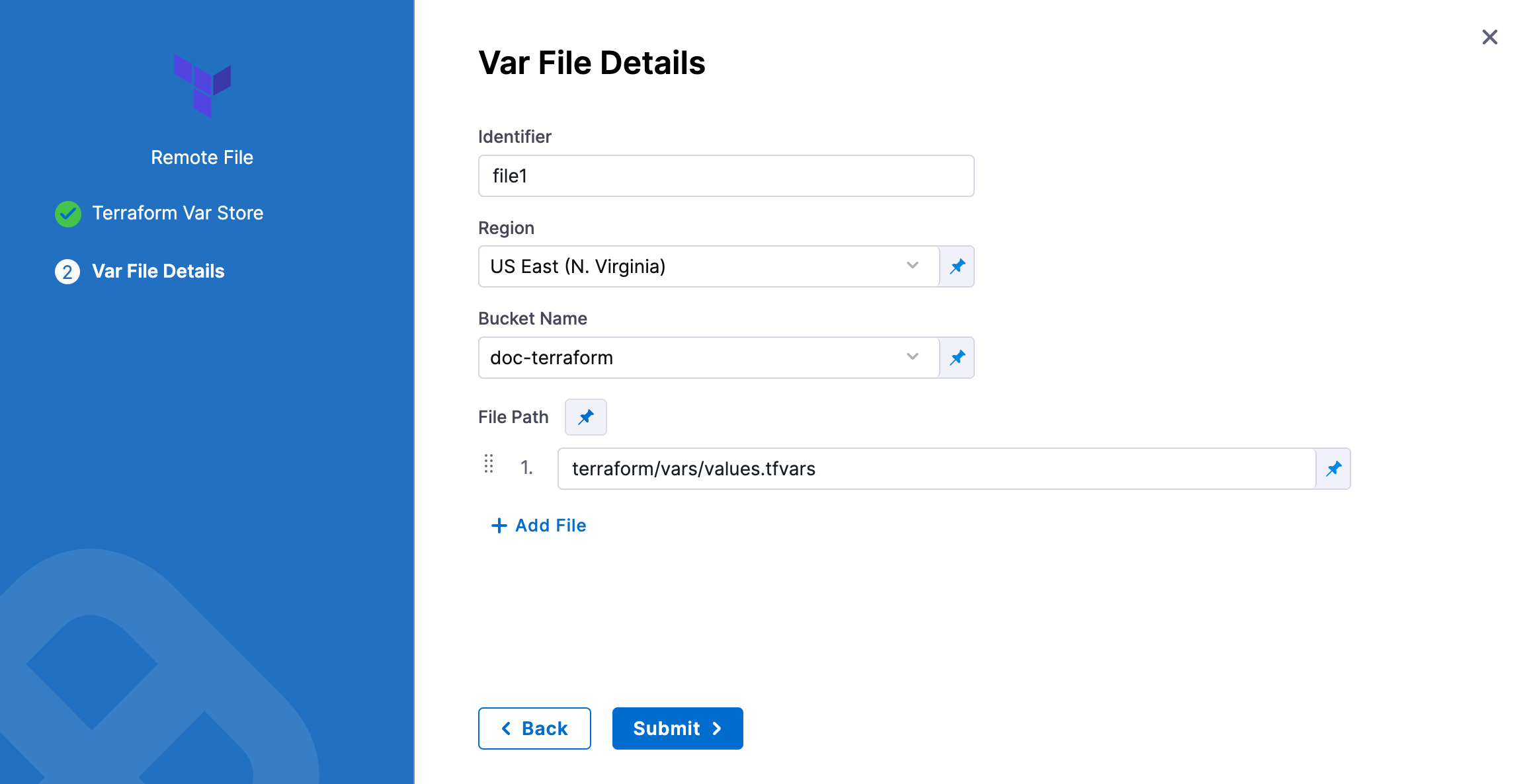This screenshot has width=1533, height=784.
Task: Grab the drag handle for file path 1
Action: (489, 465)
